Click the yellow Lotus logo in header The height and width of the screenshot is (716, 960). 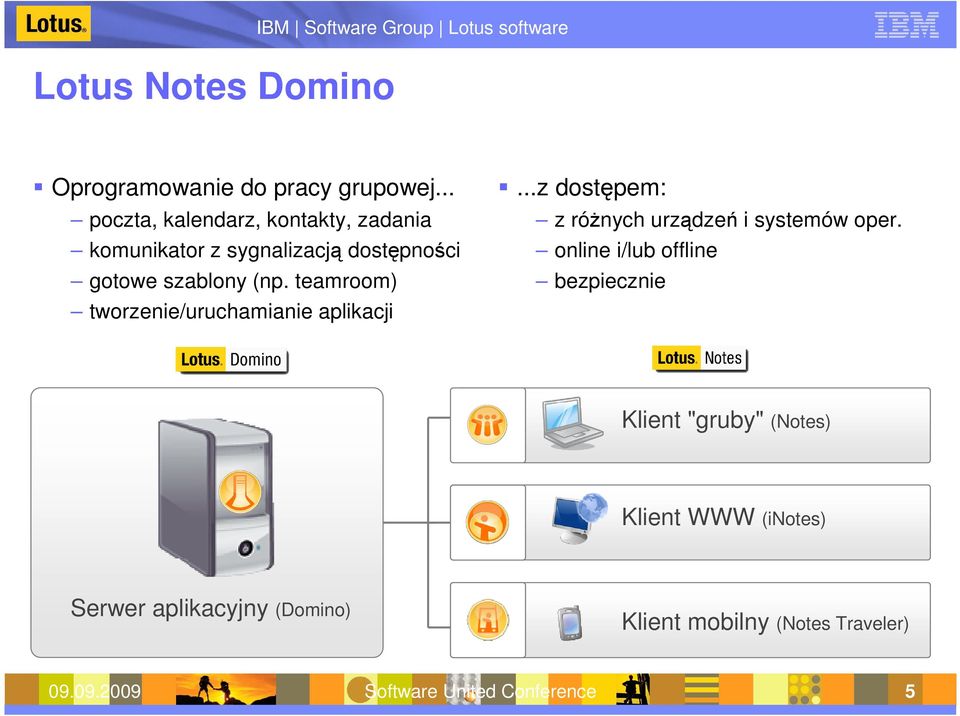(53, 24)
